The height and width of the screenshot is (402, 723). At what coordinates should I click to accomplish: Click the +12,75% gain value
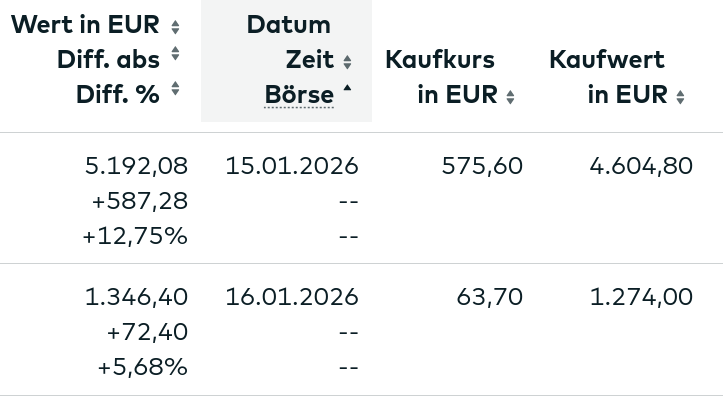click(x=135, y=237)
